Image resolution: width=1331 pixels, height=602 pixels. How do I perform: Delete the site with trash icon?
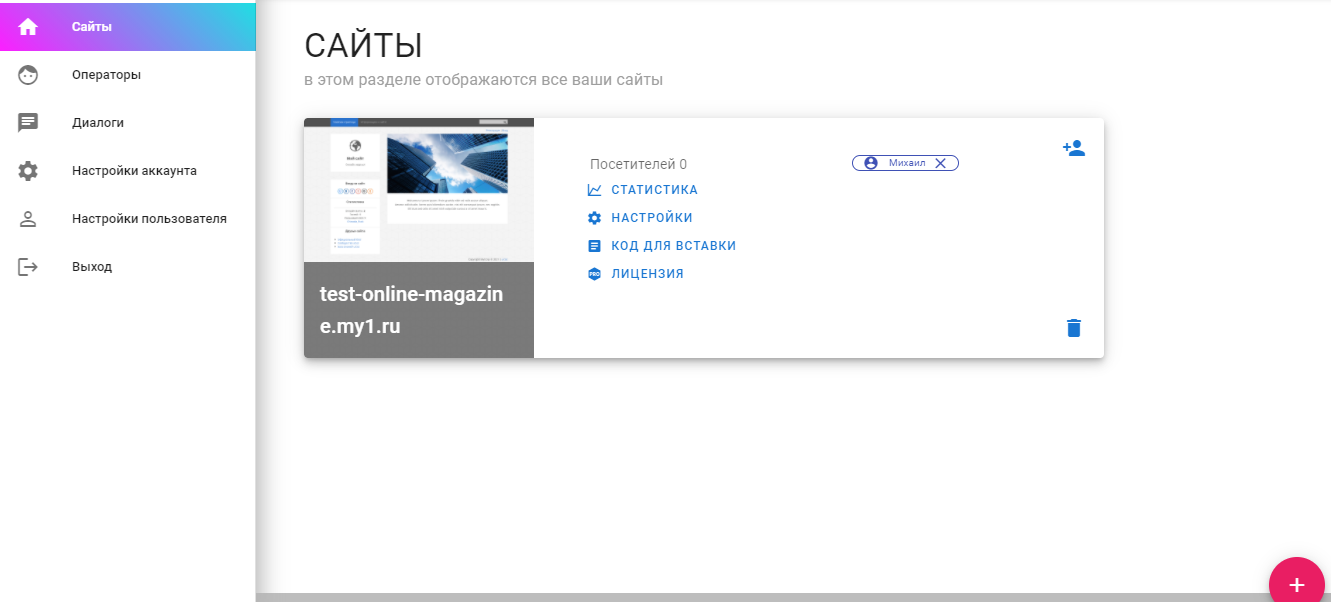click(1073, 328)
